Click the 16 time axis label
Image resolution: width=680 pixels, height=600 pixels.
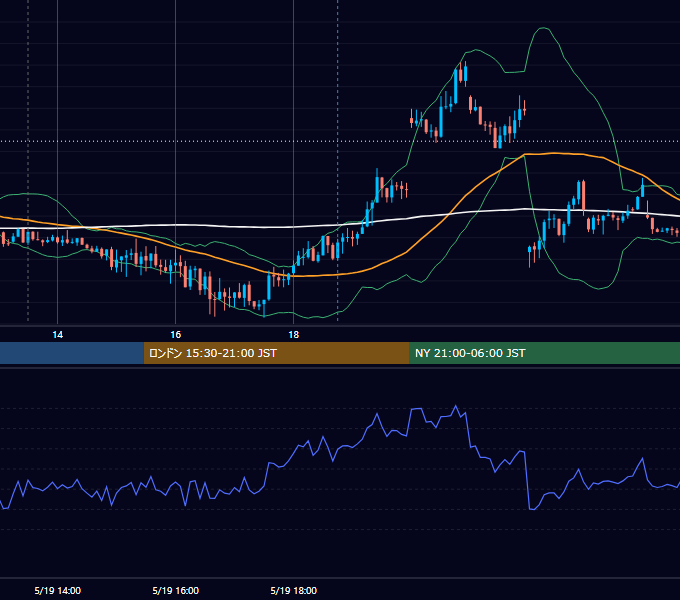pos(175,335)
